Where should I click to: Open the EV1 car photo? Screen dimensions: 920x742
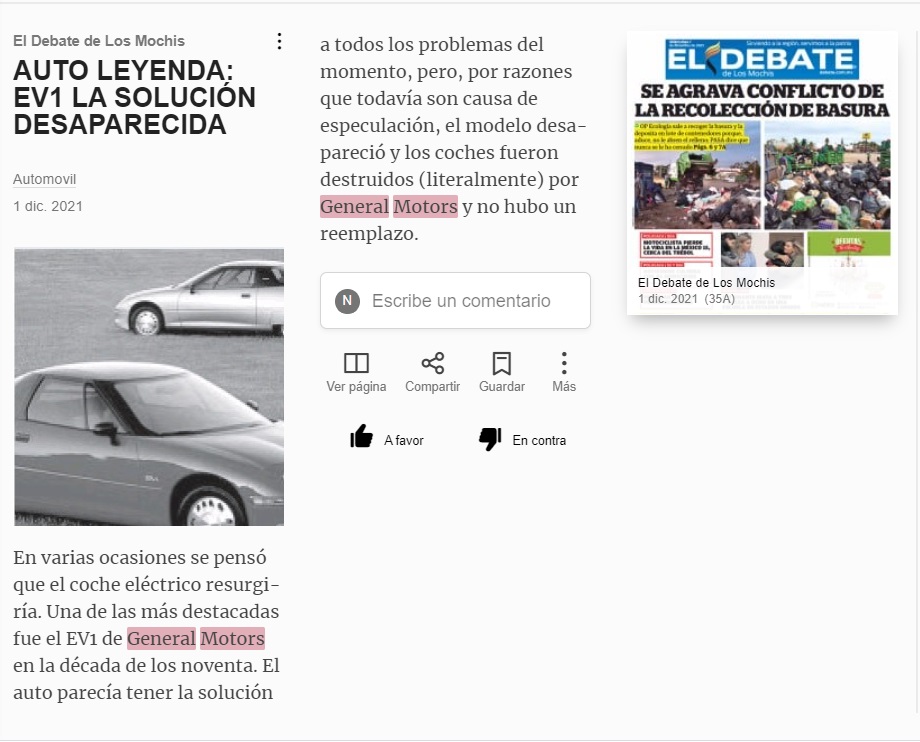coord(149,387)
